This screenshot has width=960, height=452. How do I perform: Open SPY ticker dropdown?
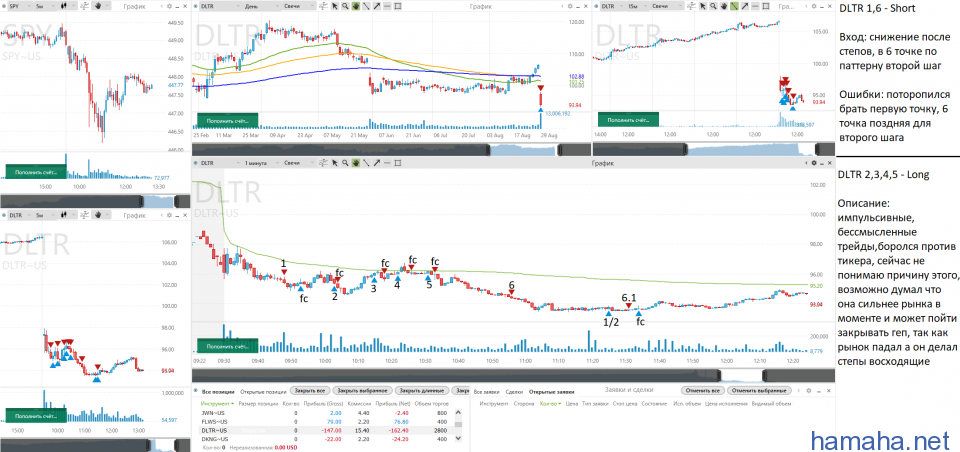pyautogui.click(x=20, y=6)
